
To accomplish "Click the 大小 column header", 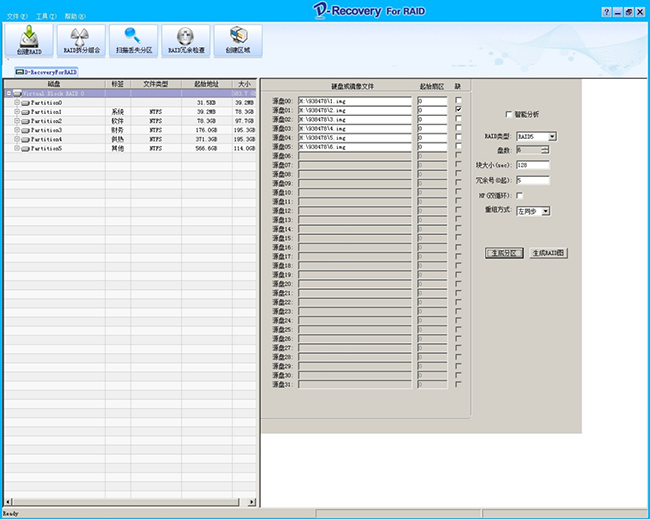I will tap(244, 84).
